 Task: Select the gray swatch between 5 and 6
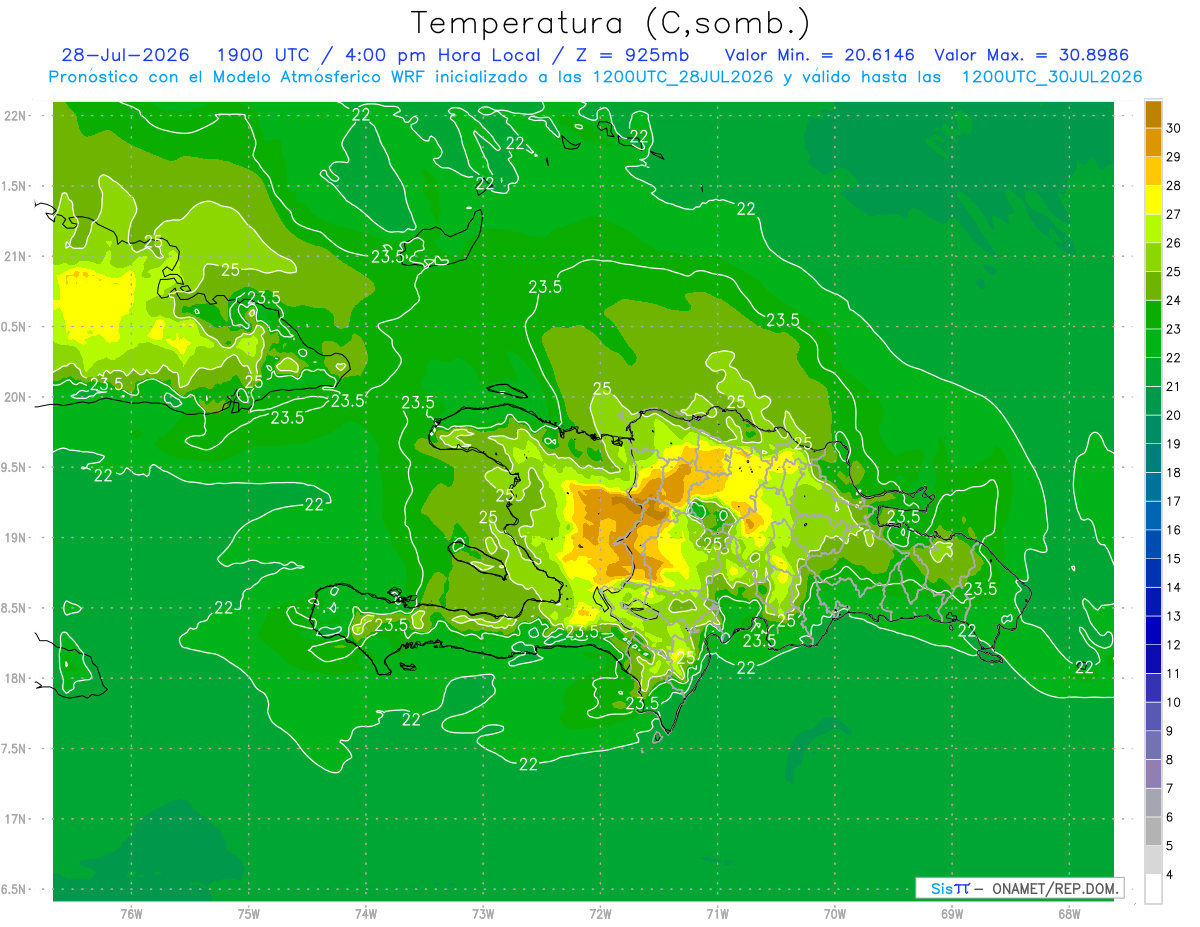[x=1153, y=831]
